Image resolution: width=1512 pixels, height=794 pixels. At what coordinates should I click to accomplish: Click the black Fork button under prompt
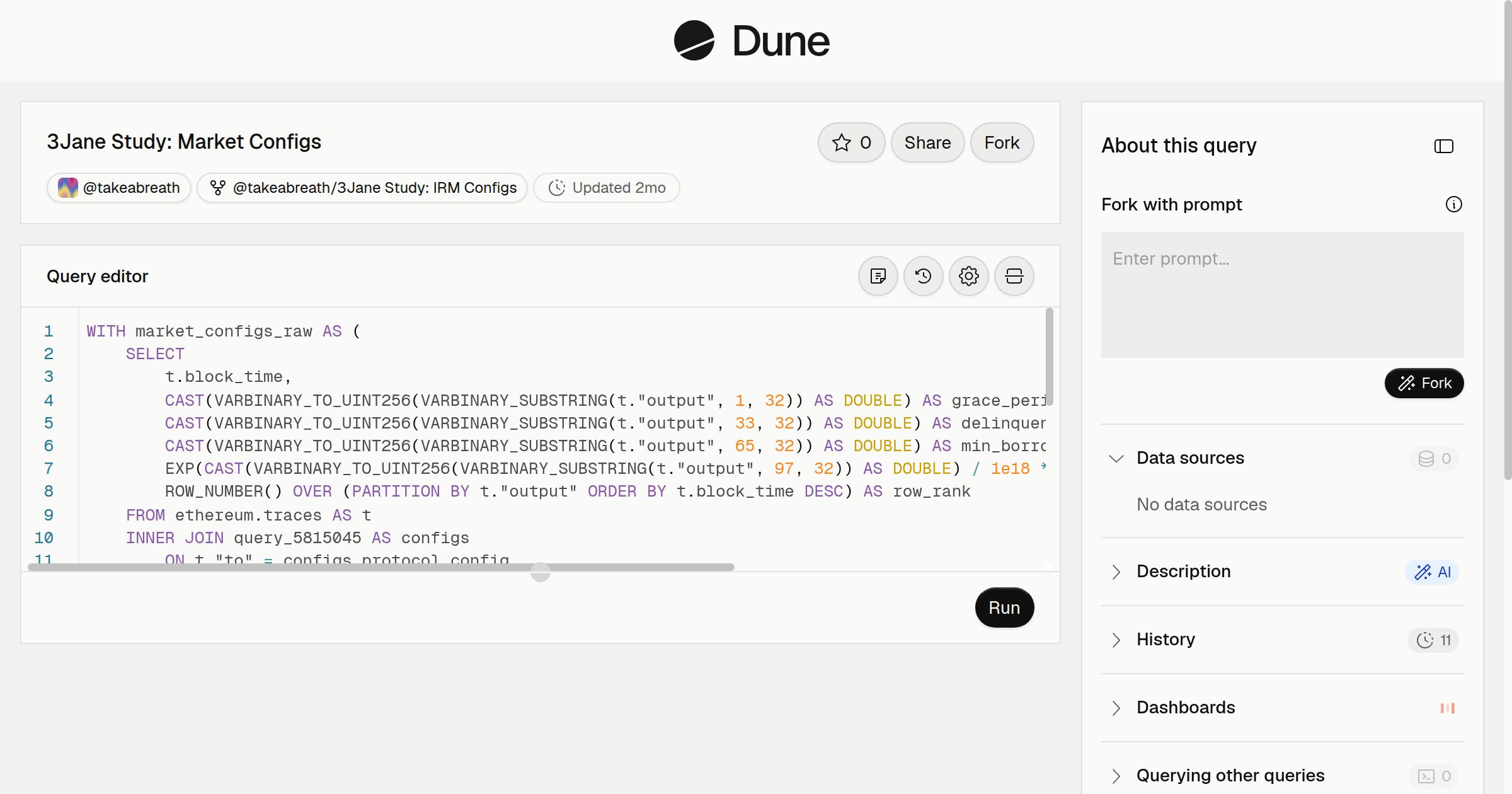point(1424,383)
